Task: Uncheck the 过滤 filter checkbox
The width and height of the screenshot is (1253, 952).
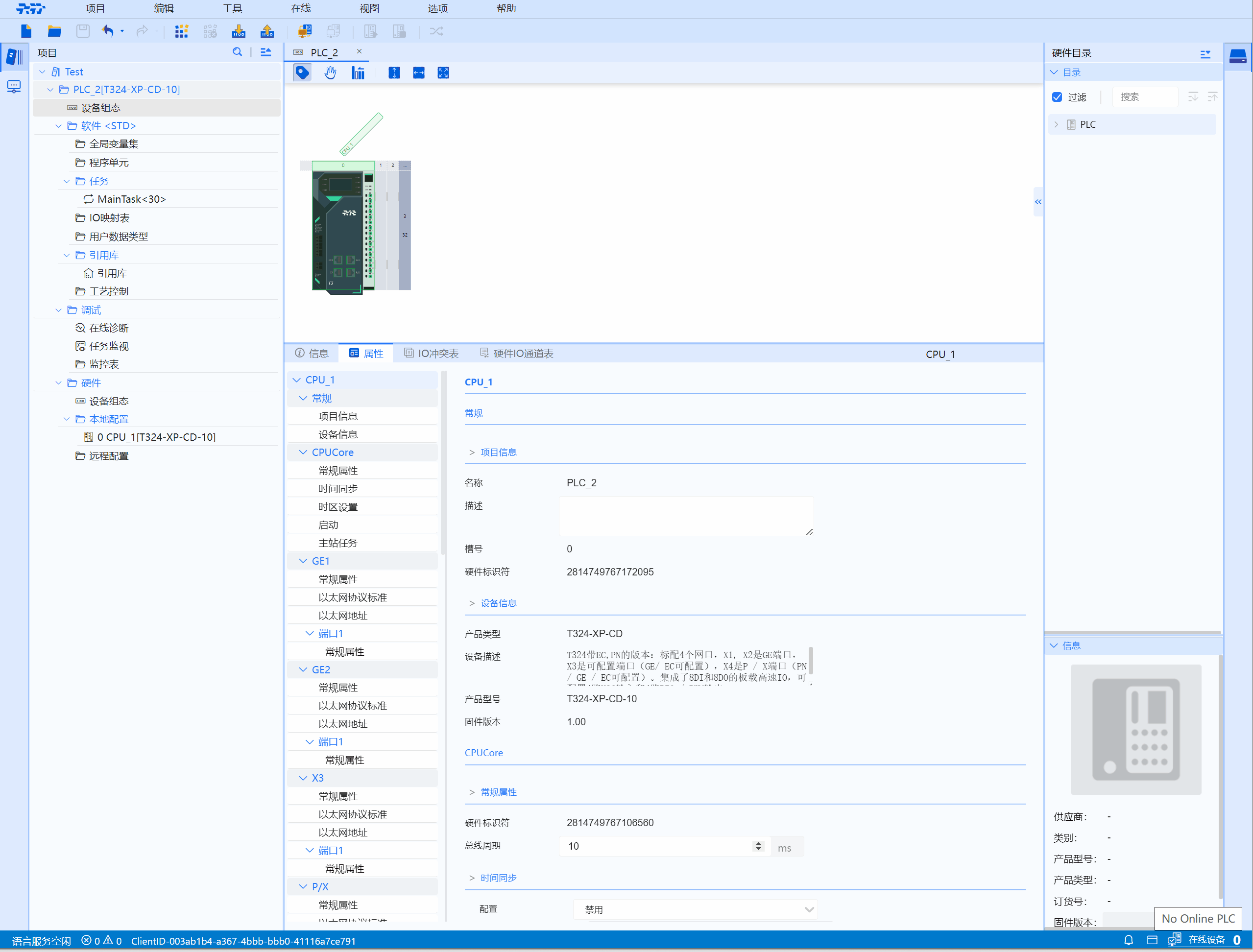Action: pyautogui.click(x=1057, y=97)
